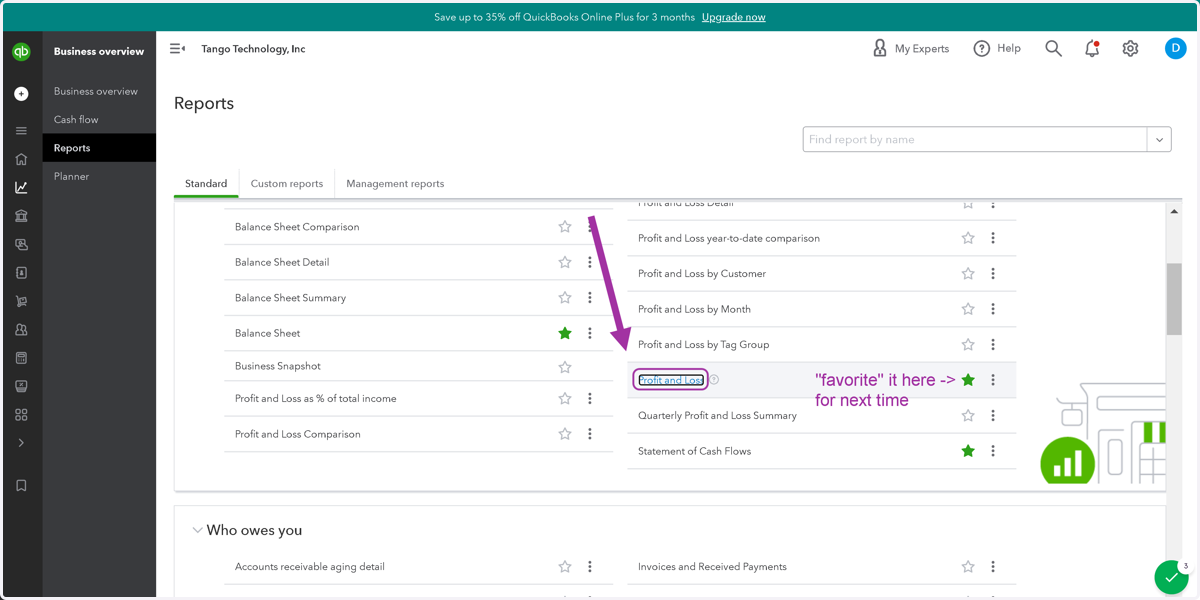The image size is (1200, 600).
Task: Switch to the Custom reports tab
Action: [287, 184]
